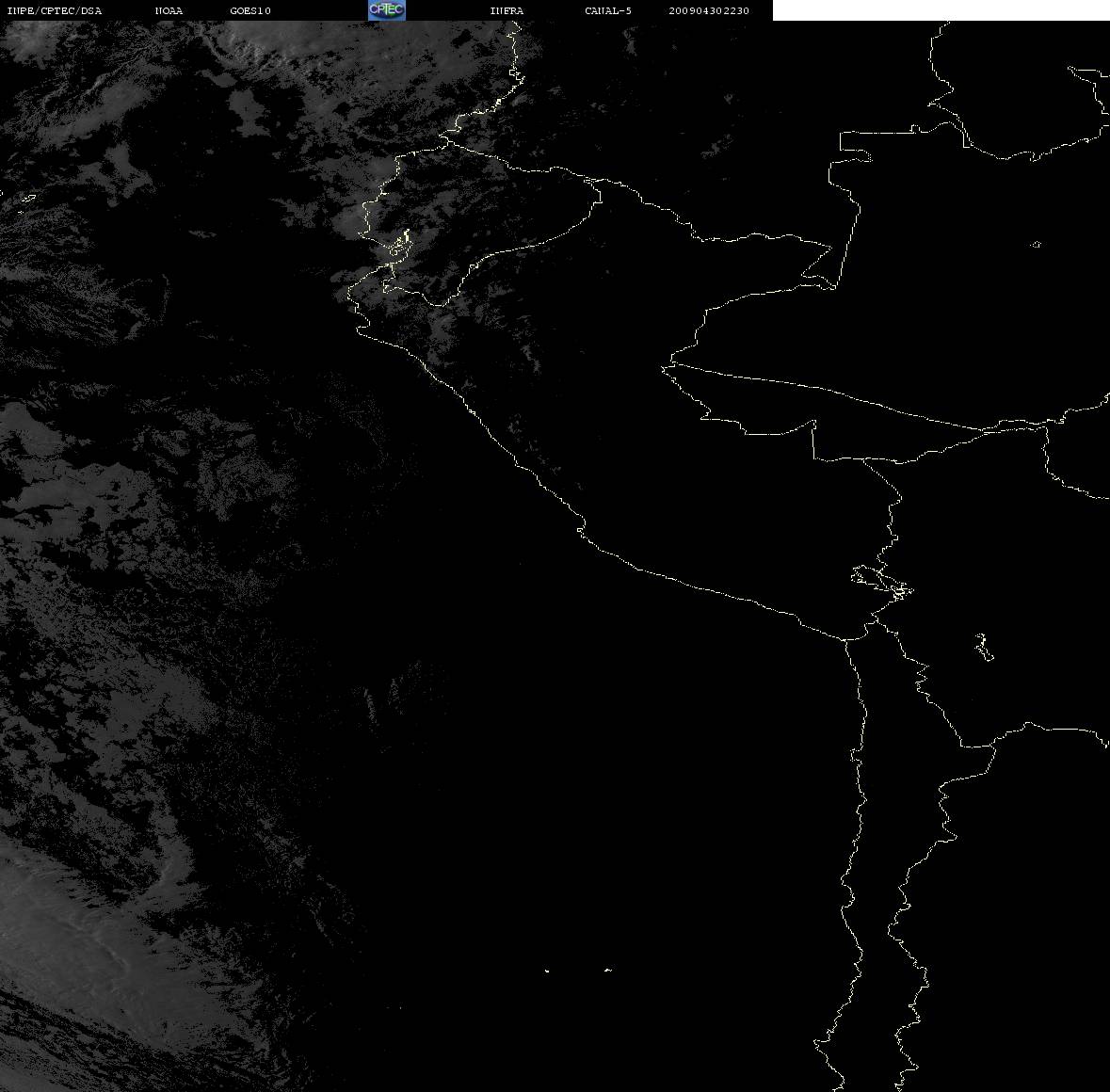Click the CANAL-5 channel label
The image size is (1110, 1092).
tap(608, 10)
